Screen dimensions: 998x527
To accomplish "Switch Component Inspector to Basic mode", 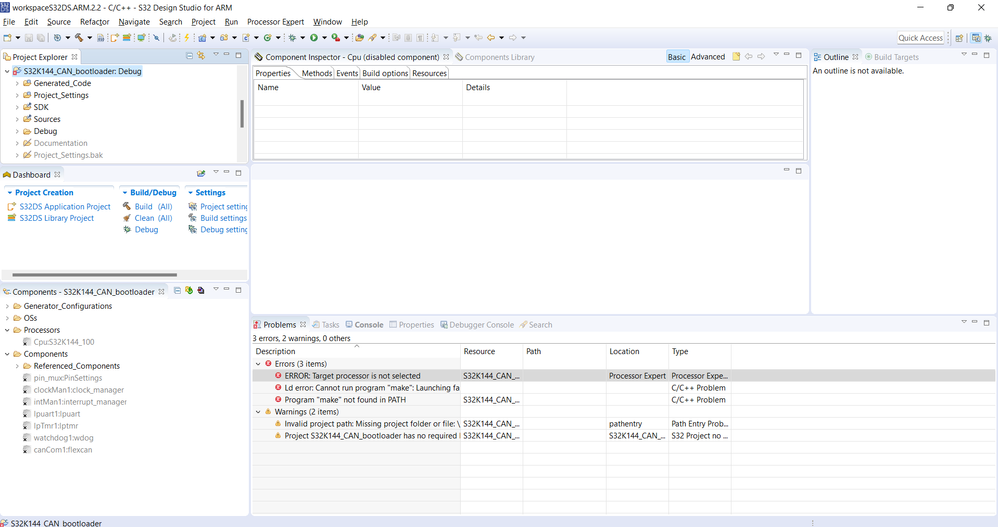I will 677,57.
